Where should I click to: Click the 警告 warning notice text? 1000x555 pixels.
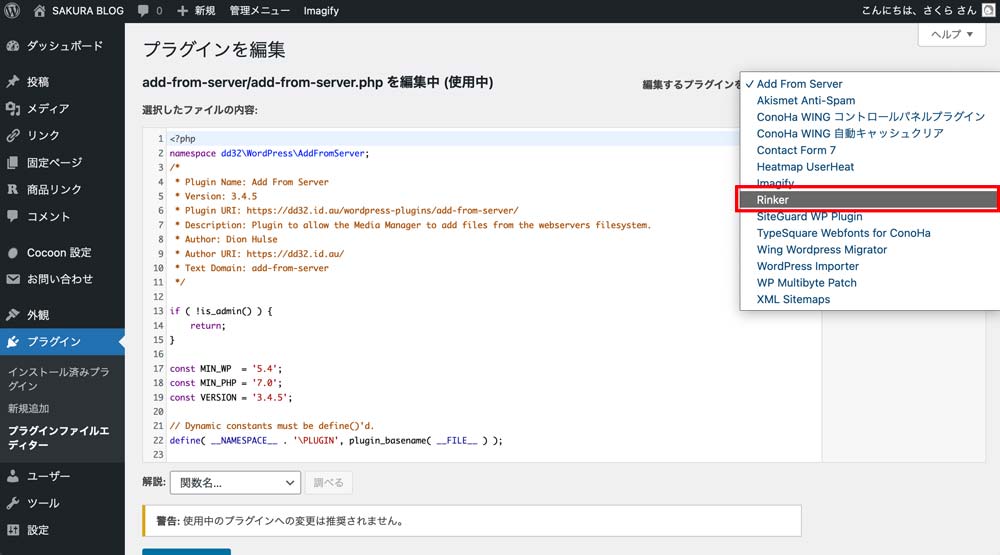pyautogui.click(x=280, y=521)
